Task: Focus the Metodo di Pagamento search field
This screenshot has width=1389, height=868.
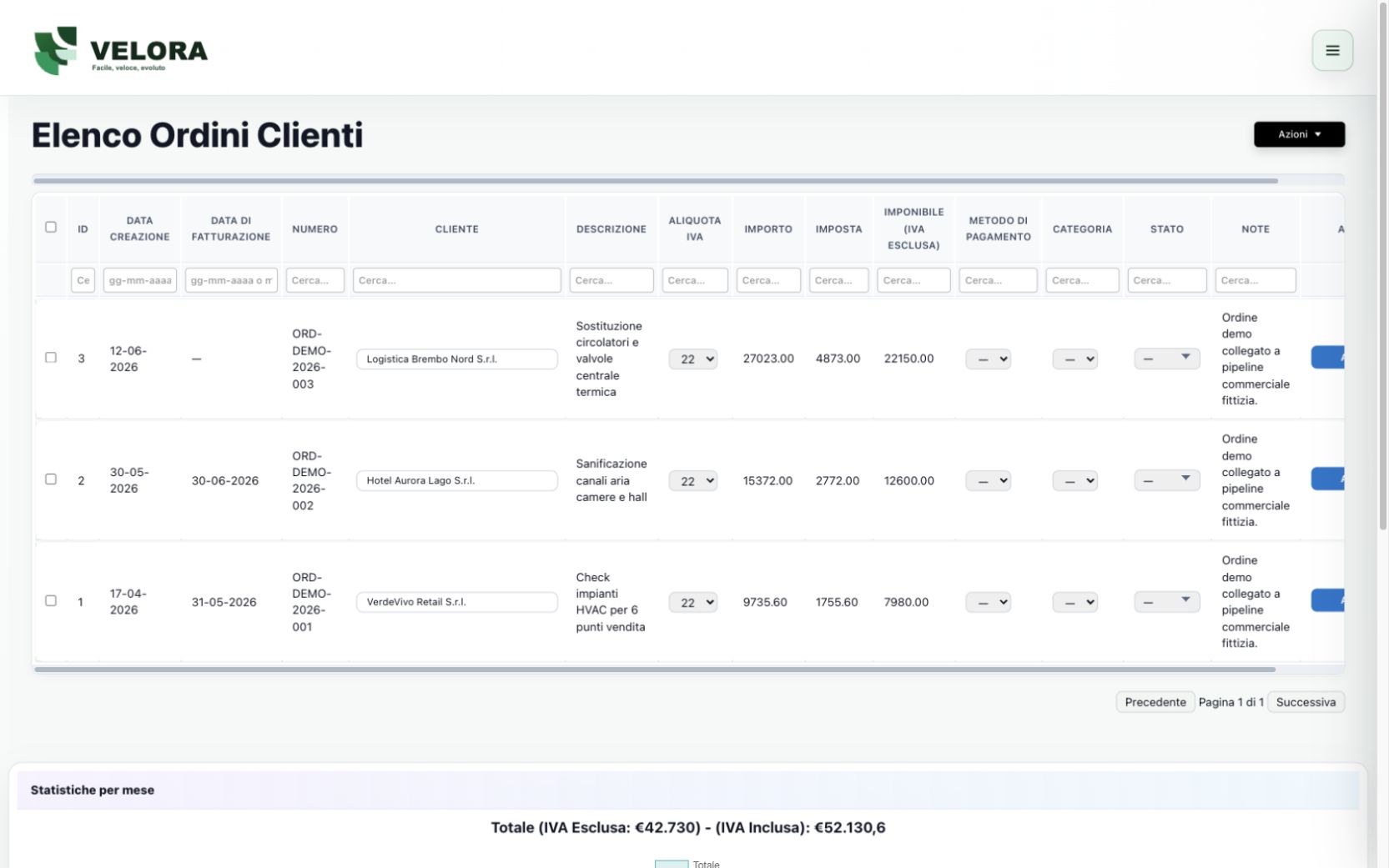Action: pyautogui.click(x=998, y=280)
